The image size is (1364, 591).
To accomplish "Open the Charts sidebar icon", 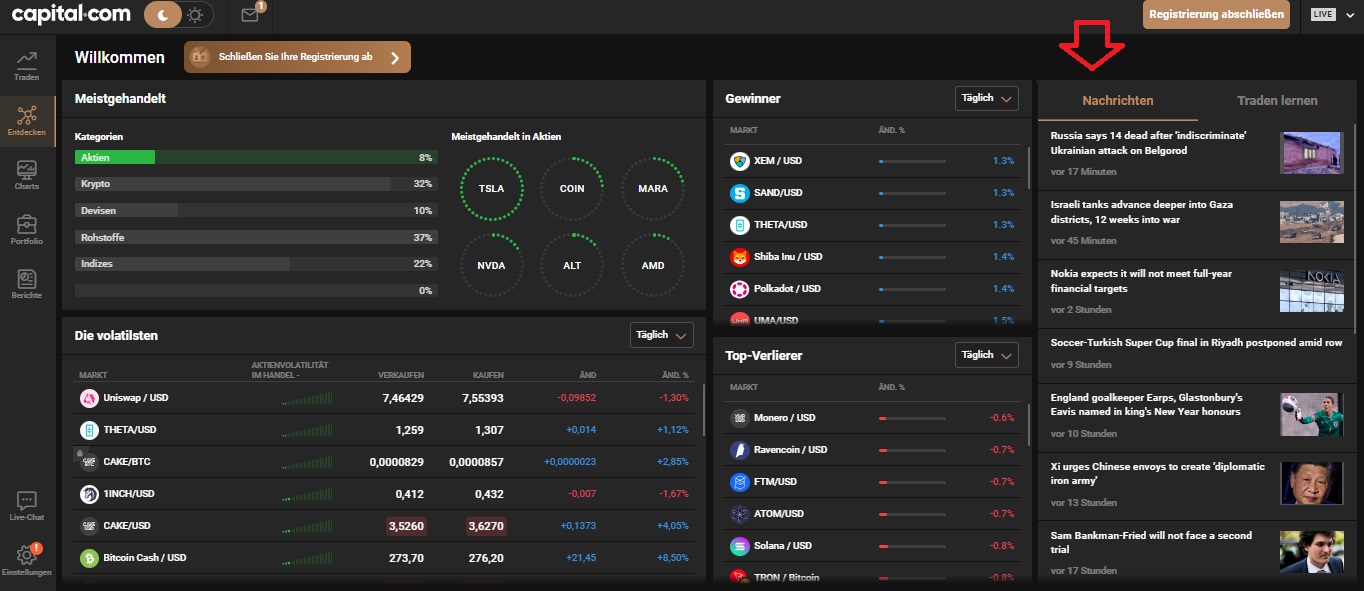I will (x=27, y=176).
